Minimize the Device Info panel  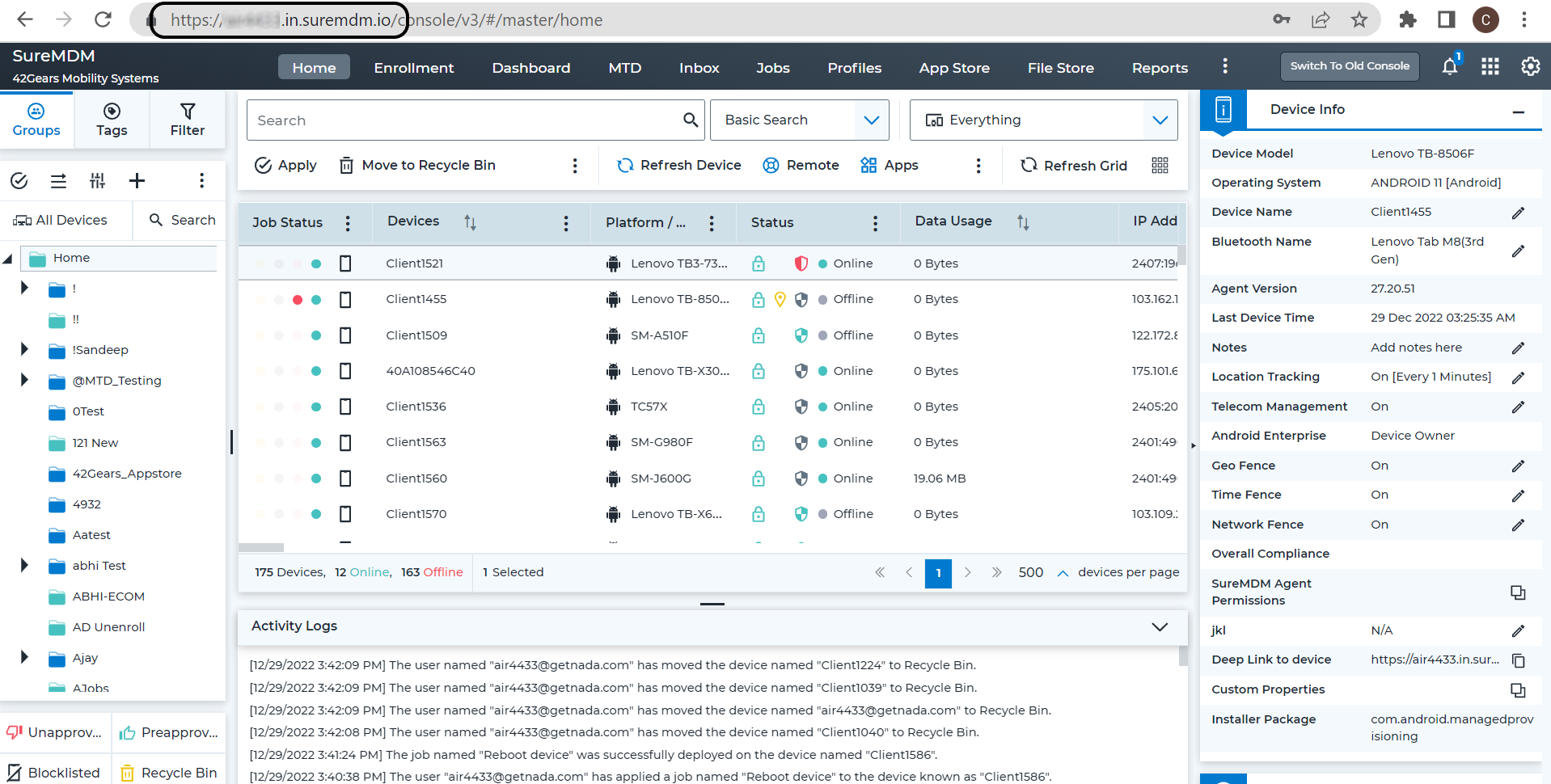(1518, 112)
